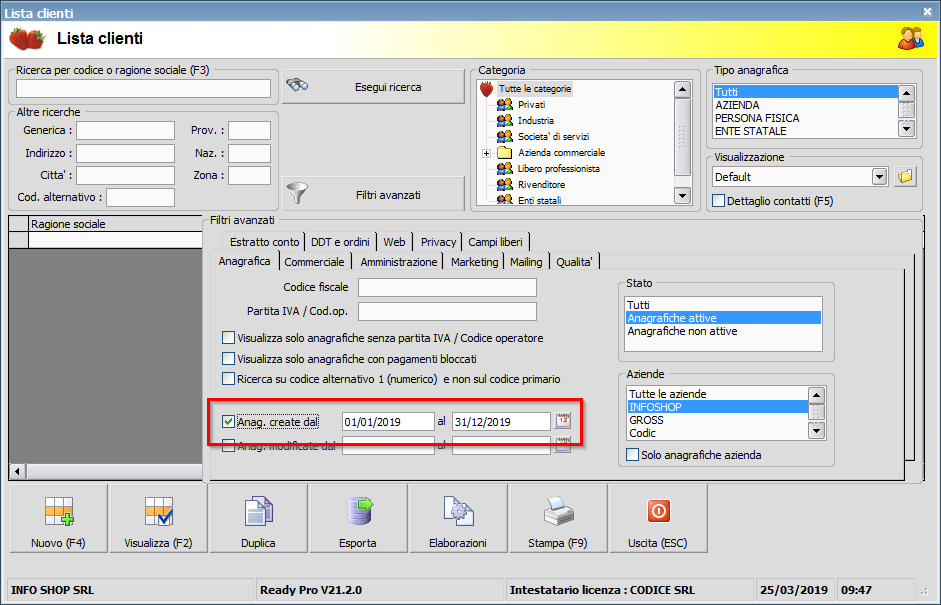
Task: Switch to the Commerciale tab
Action: [x=314, y=262]
